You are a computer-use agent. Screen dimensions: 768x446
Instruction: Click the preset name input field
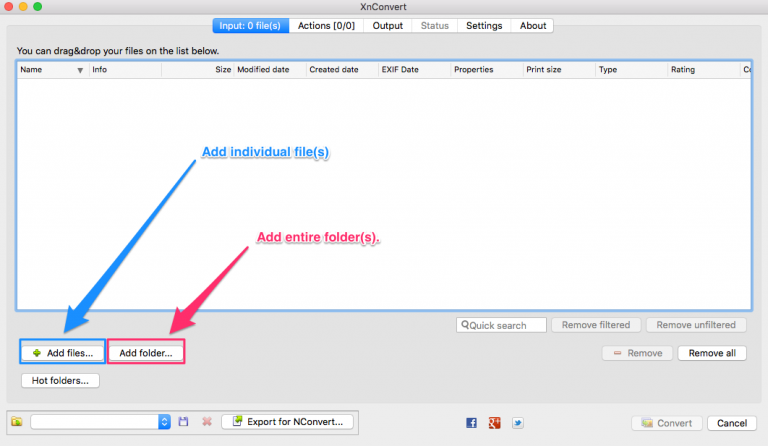coord(95,422)
